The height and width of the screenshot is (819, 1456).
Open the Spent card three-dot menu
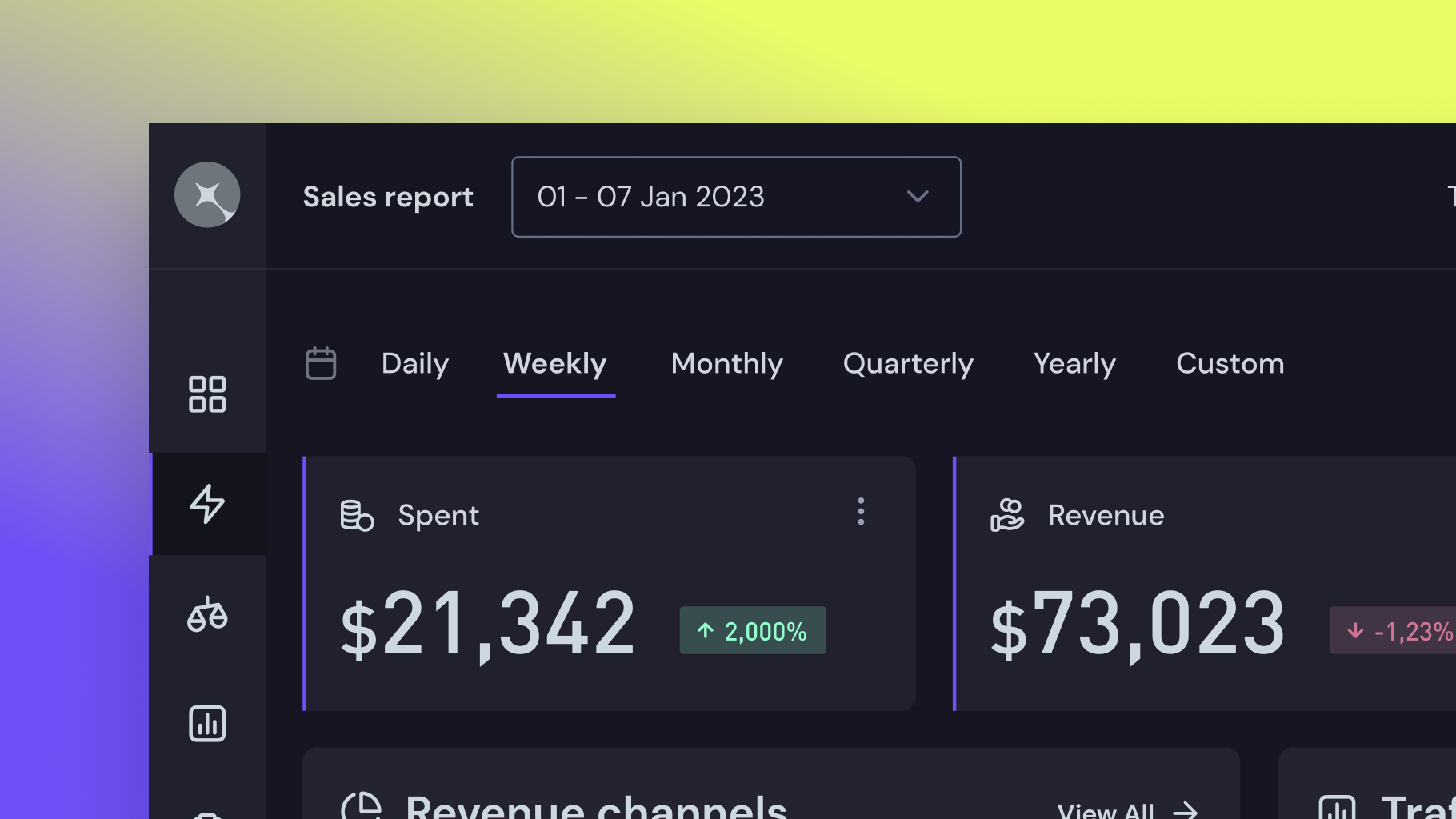pyautogui.click(x=861, y=512)
